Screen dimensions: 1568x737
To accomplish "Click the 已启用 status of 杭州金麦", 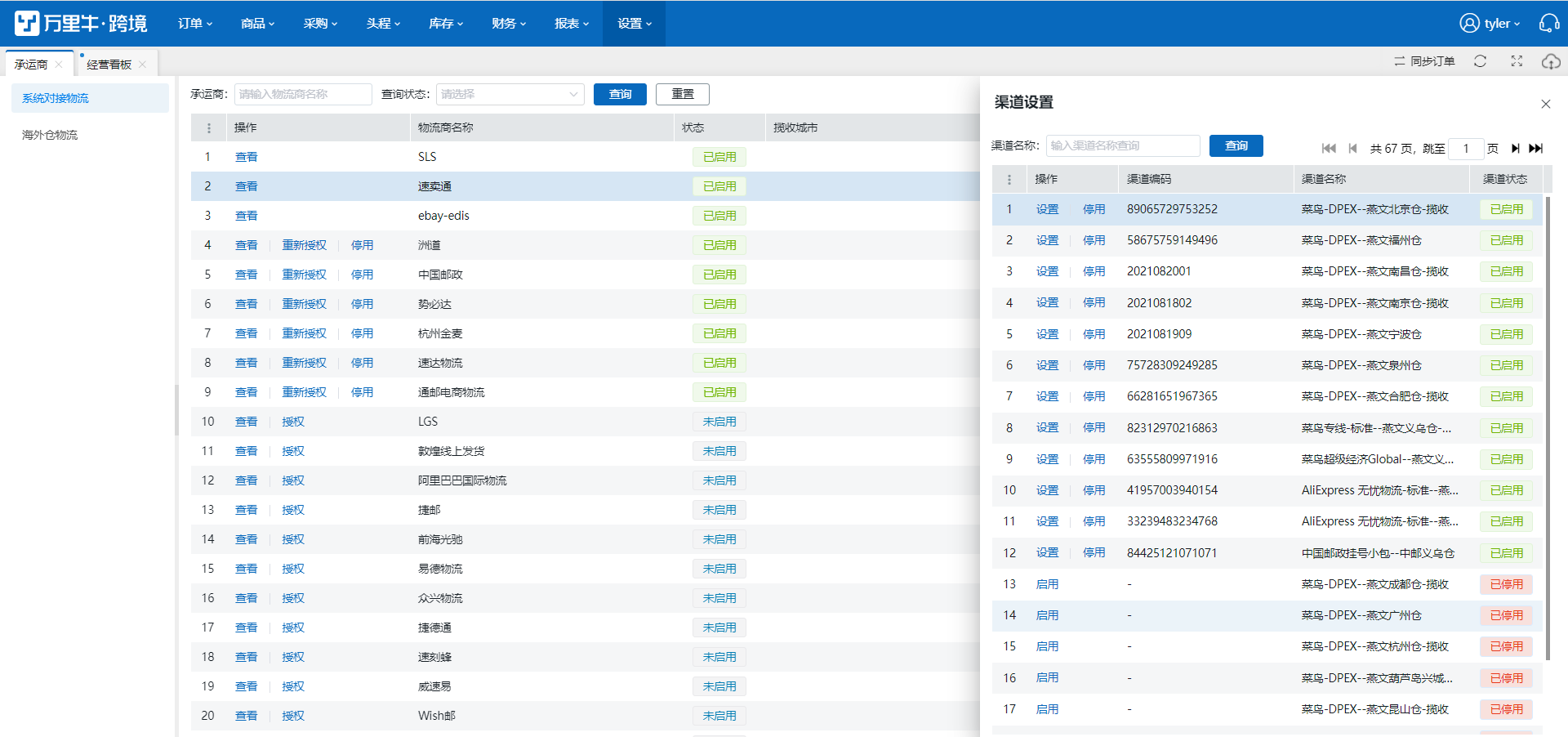I will pyautogui.click(x=719, y=333).
